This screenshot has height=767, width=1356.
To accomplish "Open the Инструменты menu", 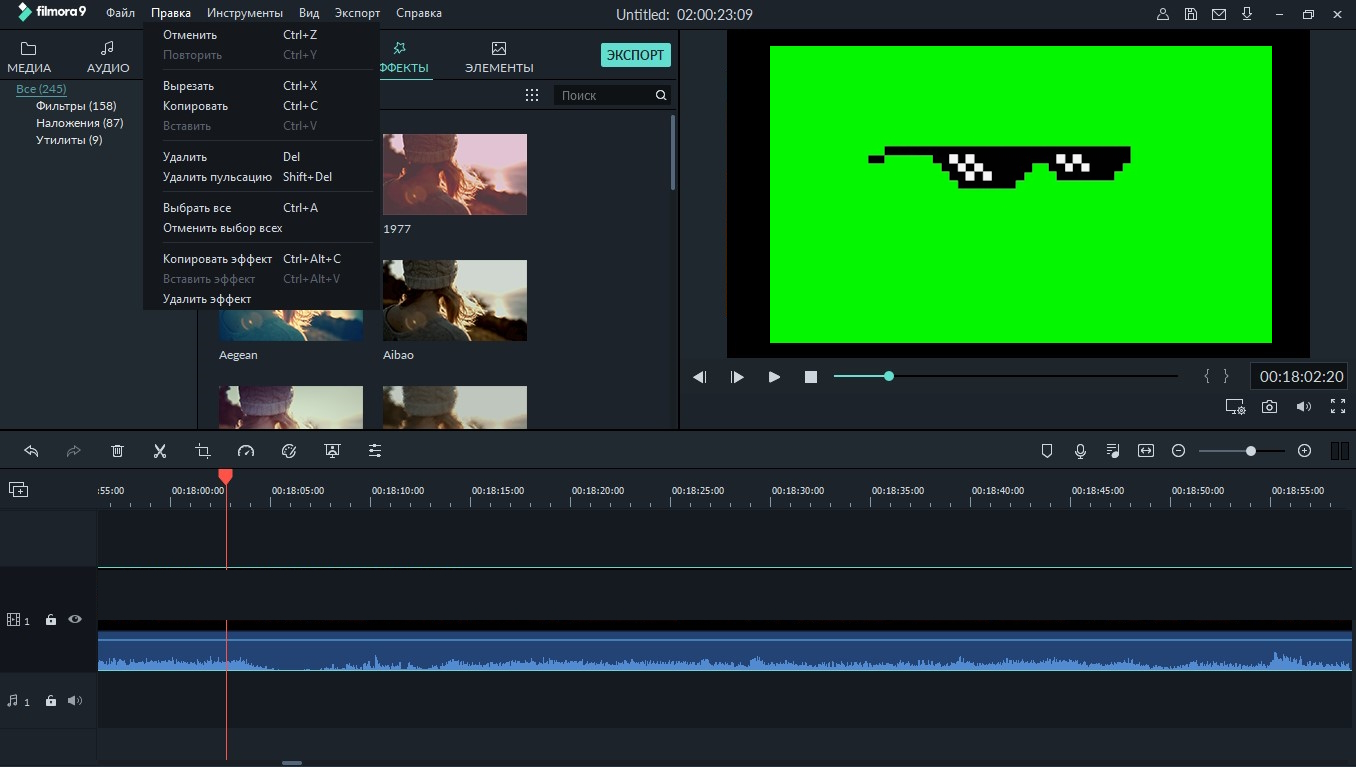I will tap(245, 13).
